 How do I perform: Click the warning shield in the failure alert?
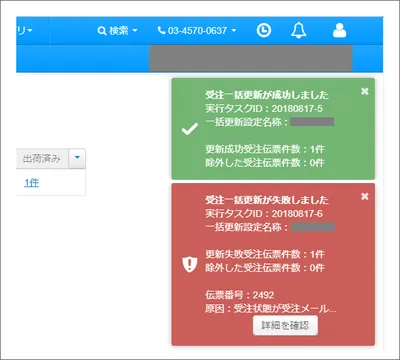190,264
